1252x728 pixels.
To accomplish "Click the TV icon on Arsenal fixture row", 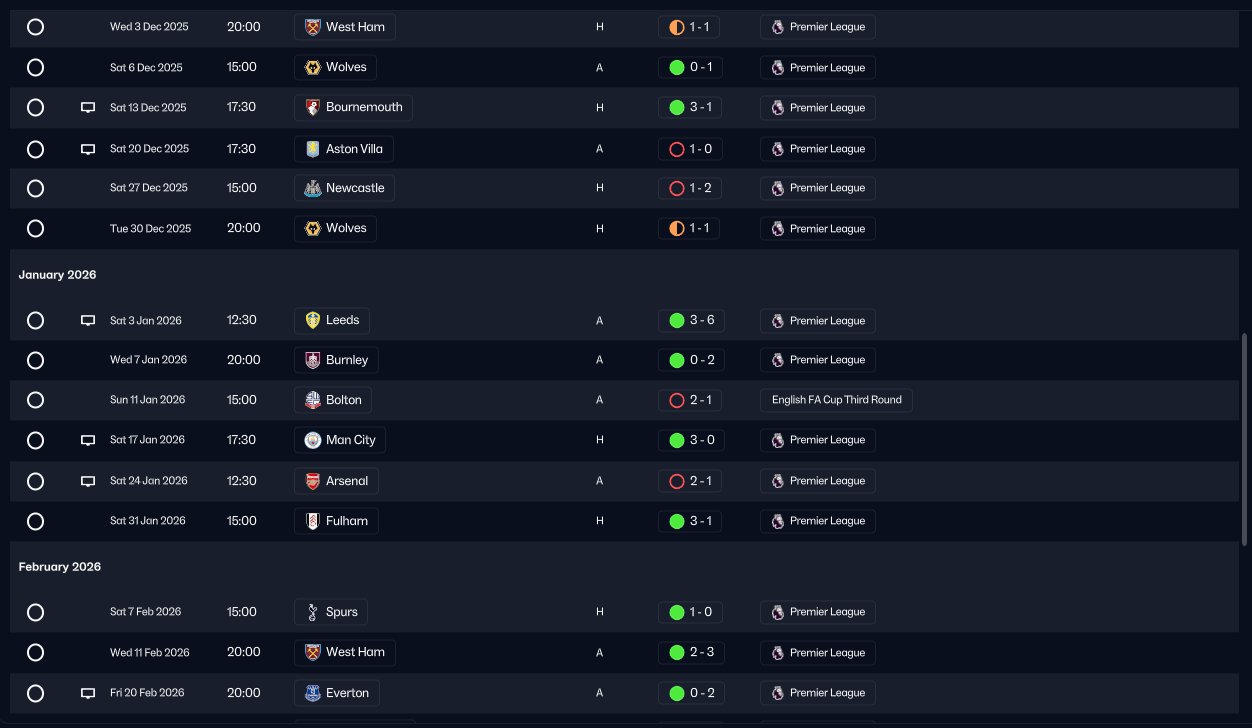I will coord(88,481).
